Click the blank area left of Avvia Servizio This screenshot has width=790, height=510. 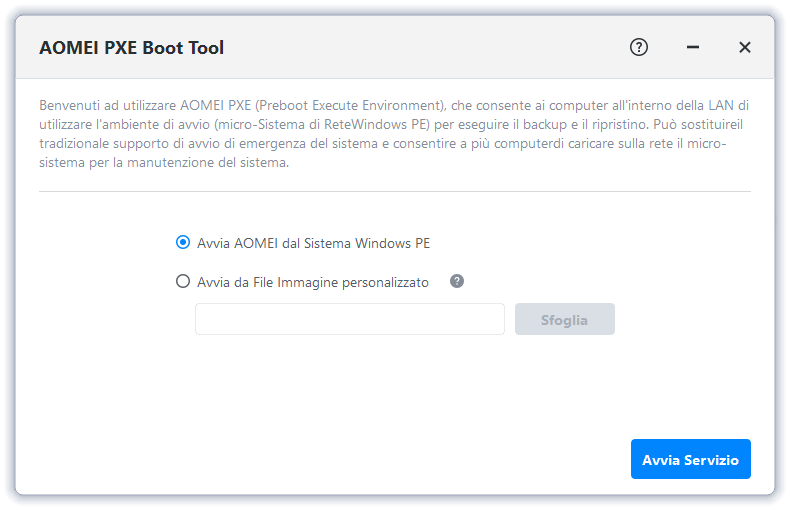(x=400, y=459)
